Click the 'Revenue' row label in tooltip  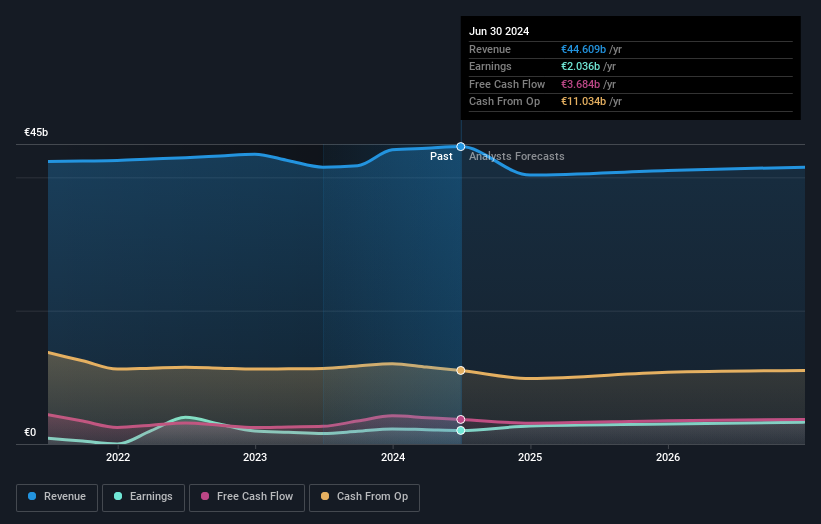tap(490, 49)
